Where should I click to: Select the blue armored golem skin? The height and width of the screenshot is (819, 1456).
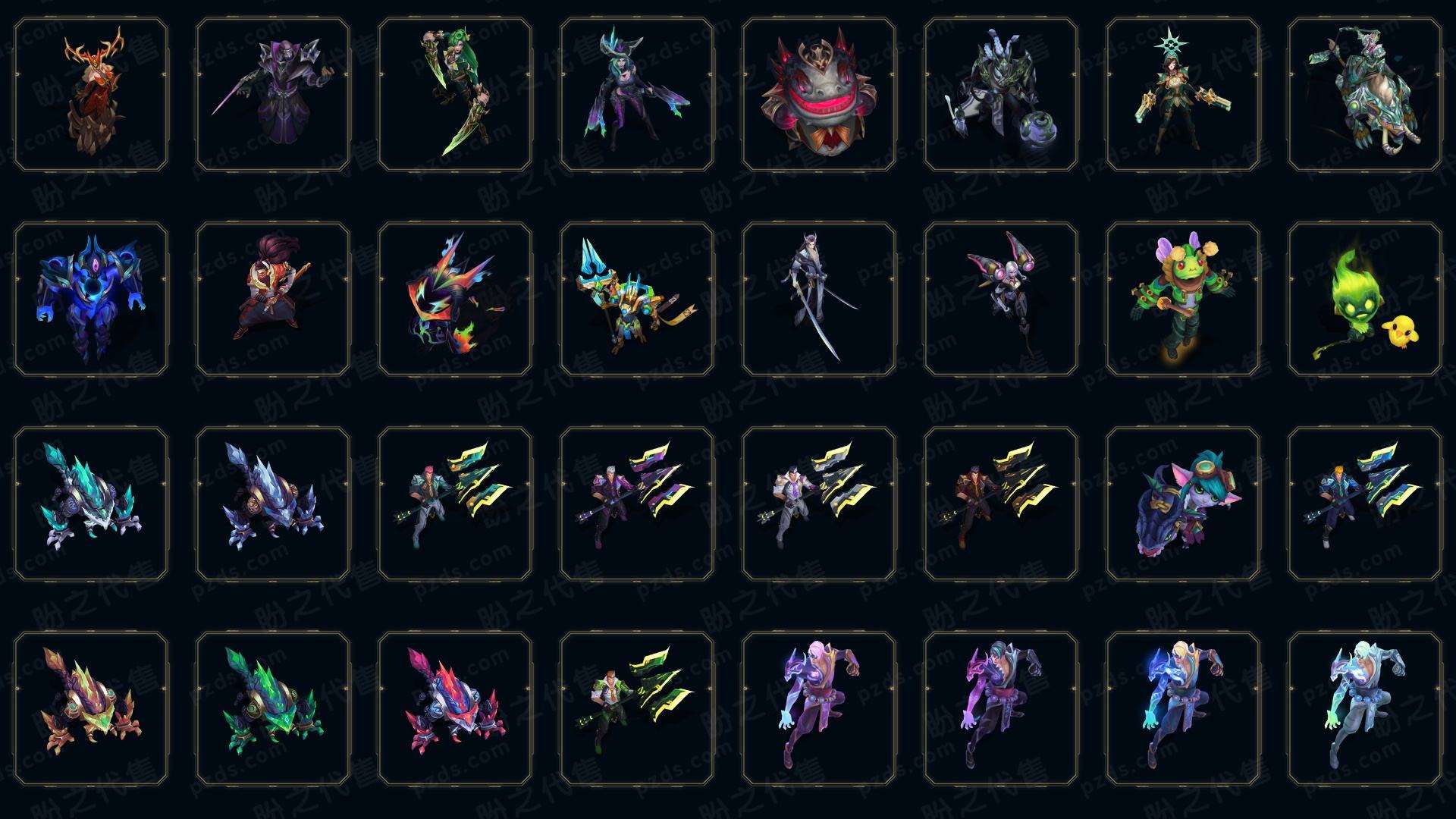click(x=91, y=299)
